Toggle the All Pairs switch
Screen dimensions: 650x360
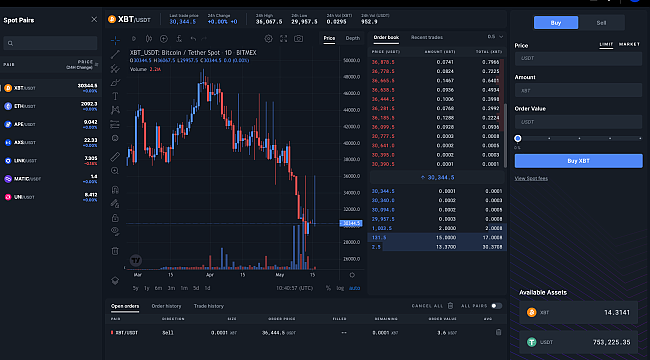click(x=496, y=306)
